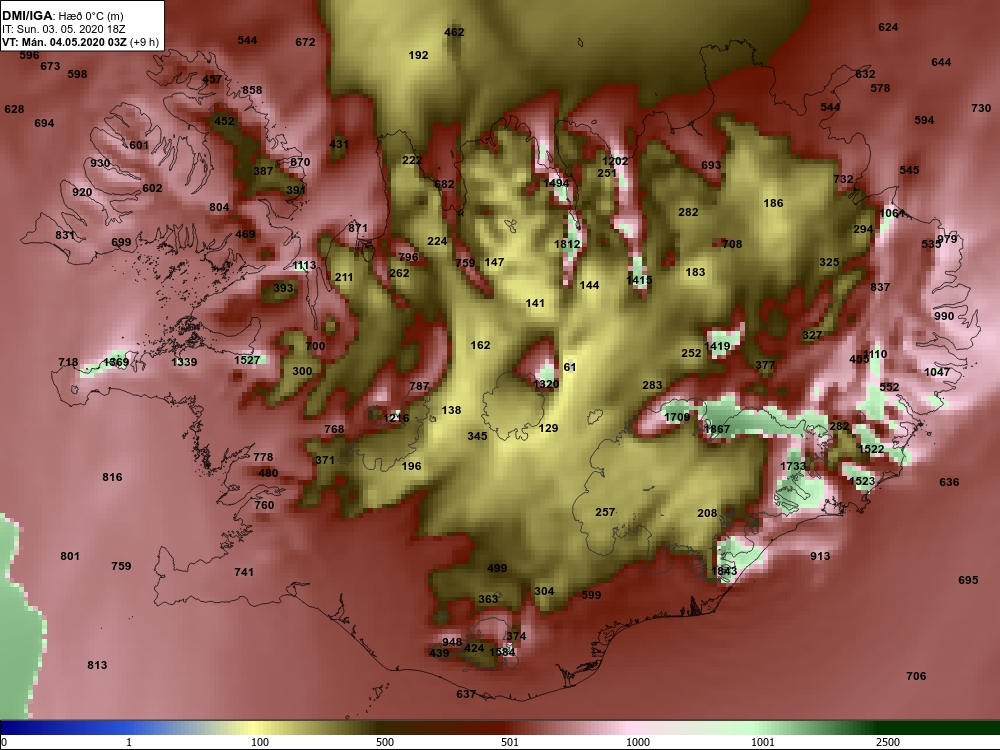Click the 1419 value on the green patch
Viewport: 1000px width, 750px height.
click(717, 346)
